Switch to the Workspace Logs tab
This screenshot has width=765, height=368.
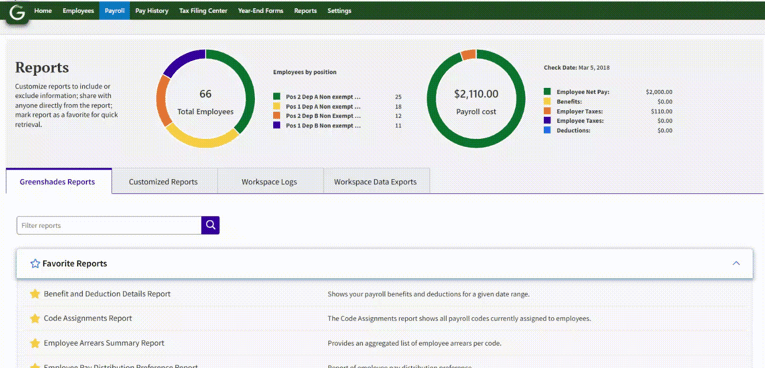tap(269, 182)
